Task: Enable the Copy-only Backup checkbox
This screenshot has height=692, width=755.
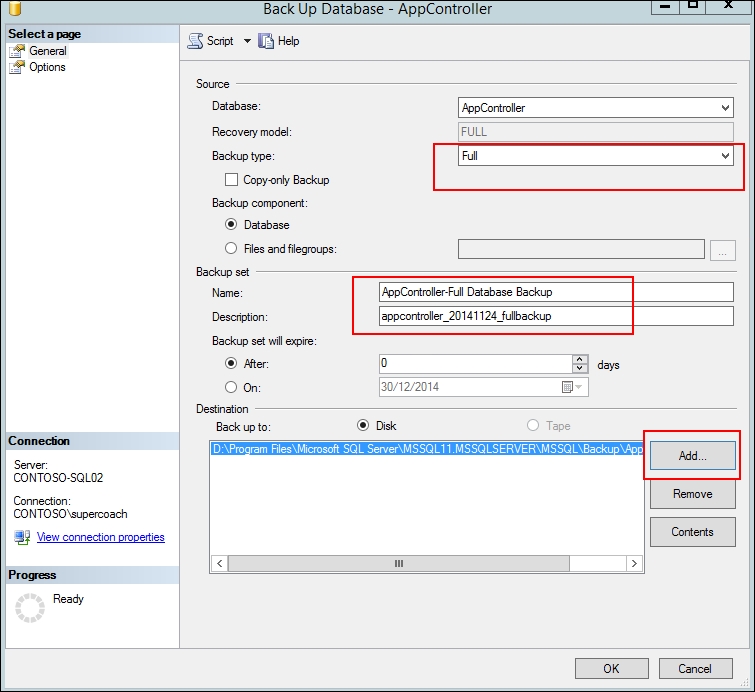Action: [x=232, y=180]
